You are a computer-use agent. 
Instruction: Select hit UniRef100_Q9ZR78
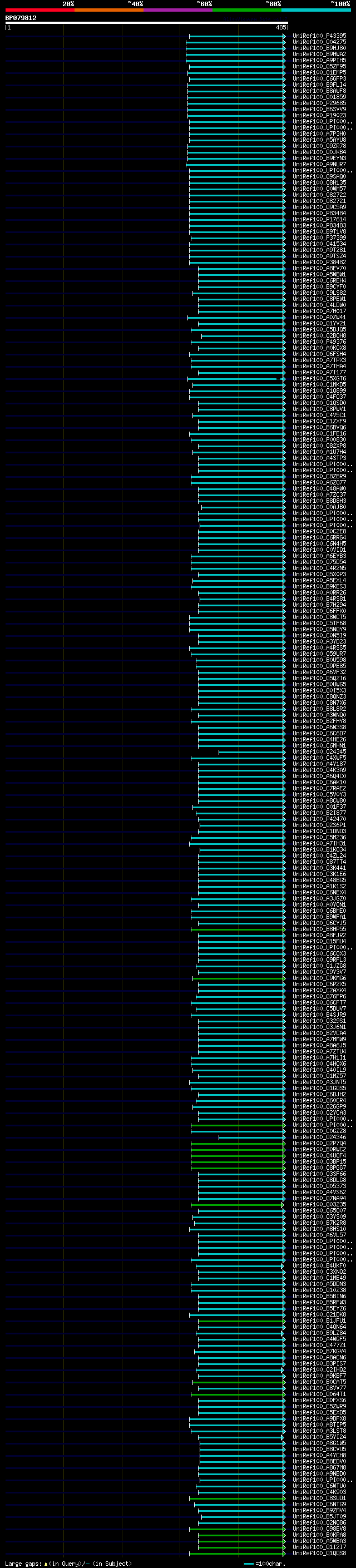pyautogui.click(x=319, y=146)
